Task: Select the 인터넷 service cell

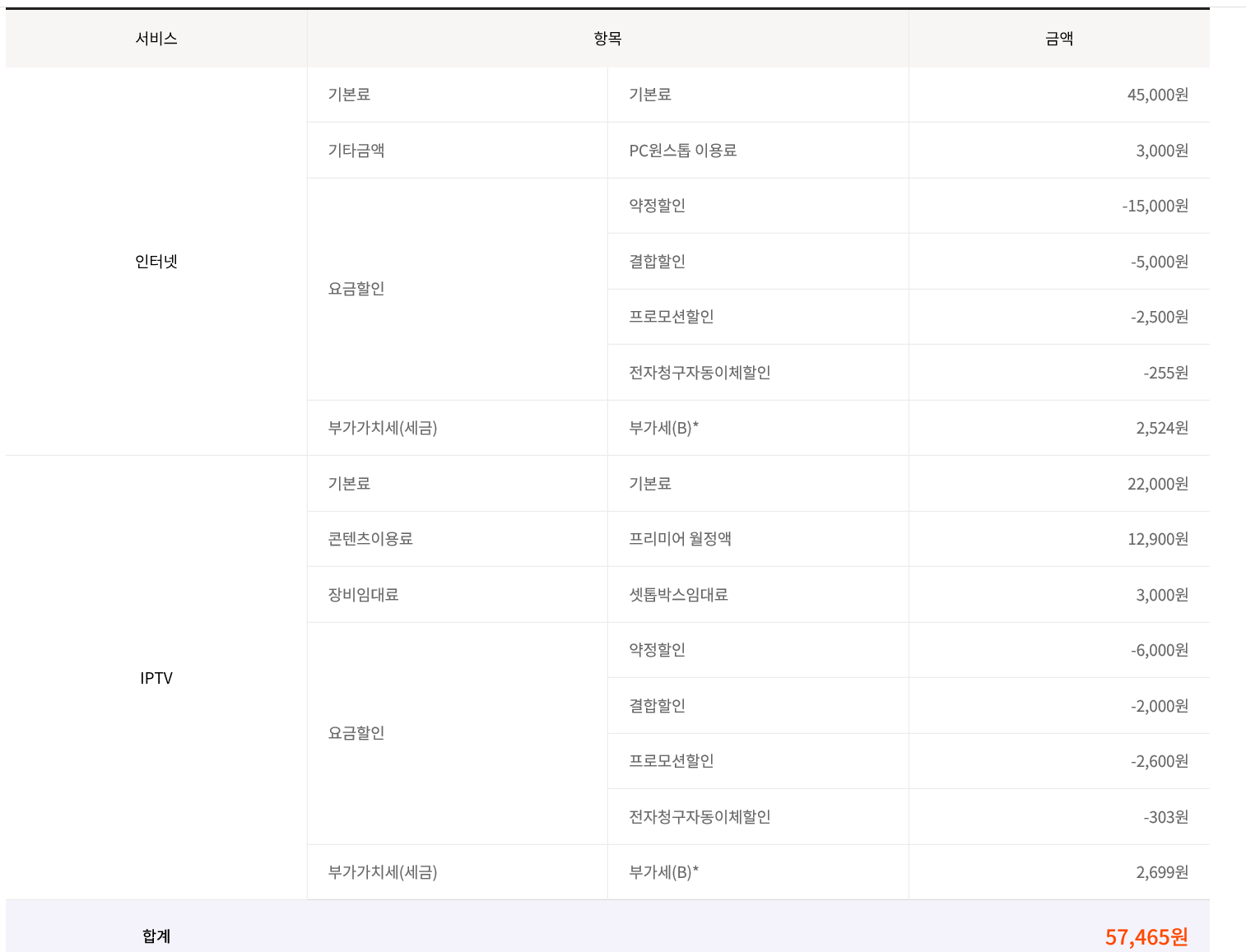Action: [156, 262]
